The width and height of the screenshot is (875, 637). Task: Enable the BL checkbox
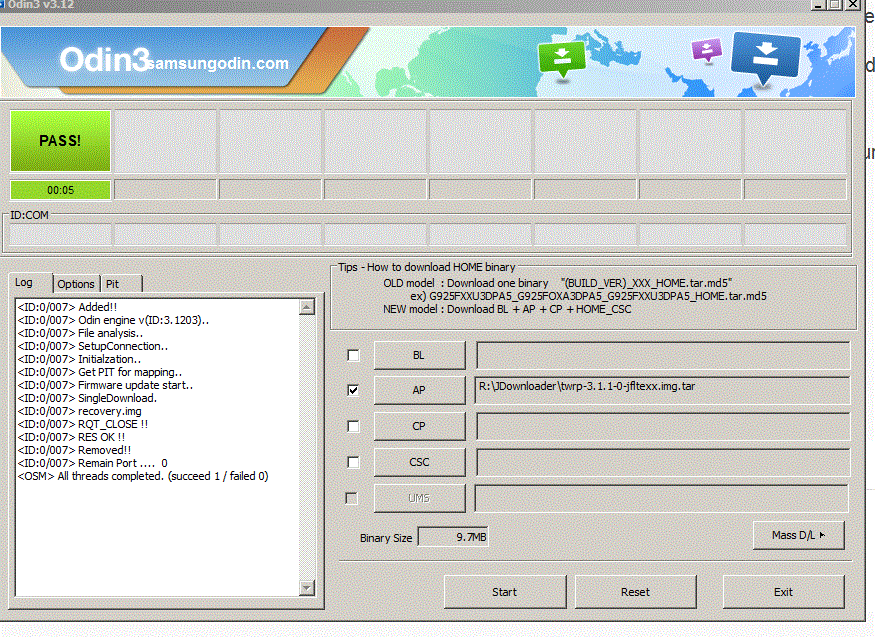(x=353, y=355)
